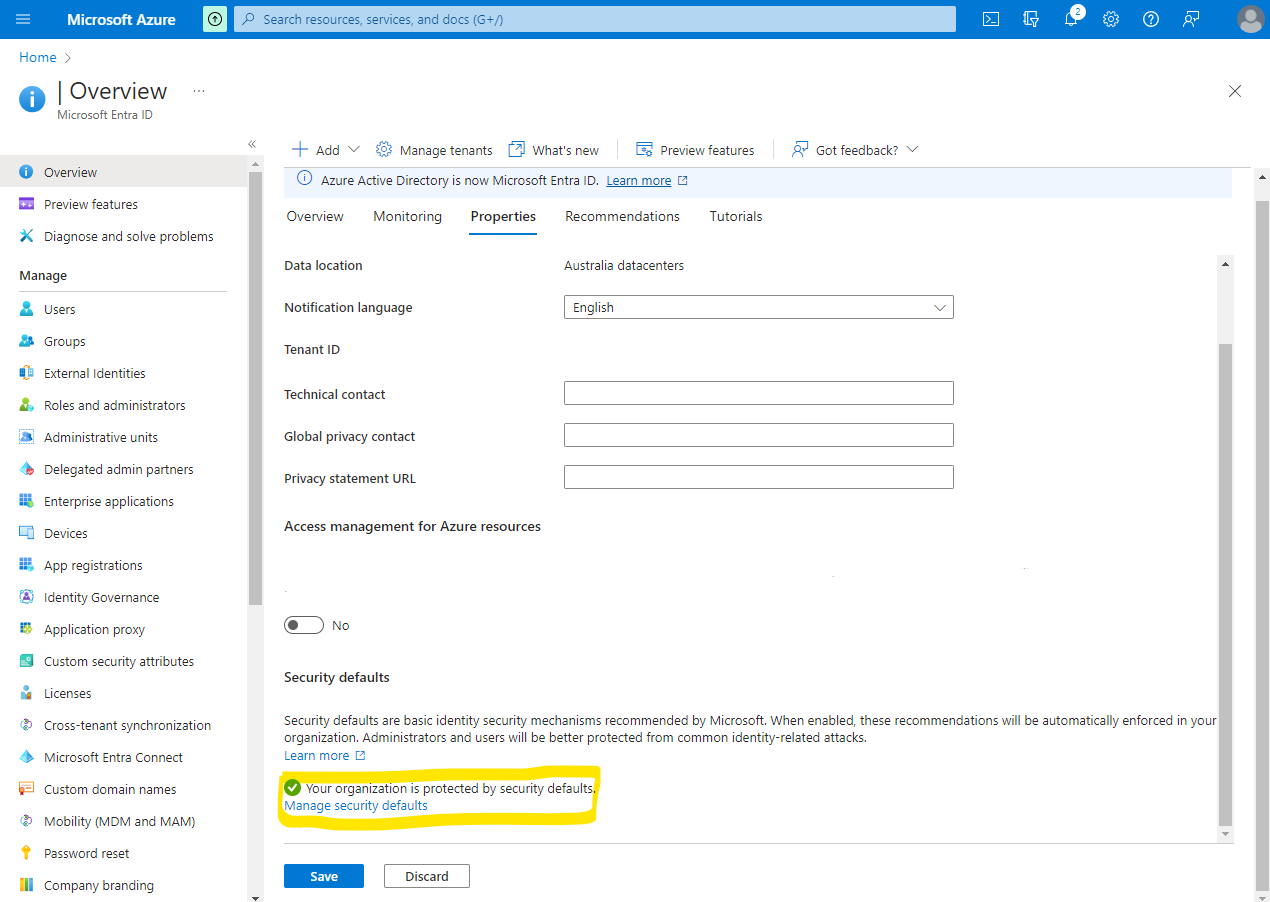Switch to the Overview tab
Viewport: 1270px width, 902px height.
(x=315, y=216)
